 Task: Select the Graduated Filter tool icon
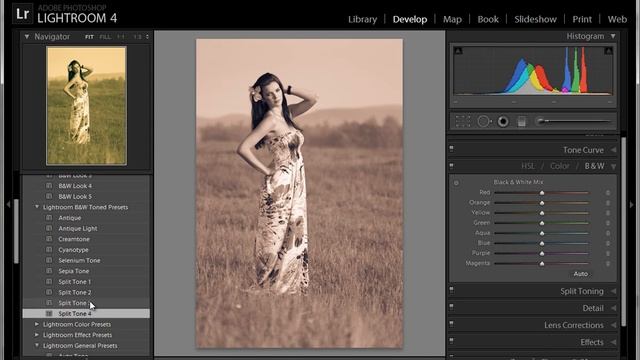point(522,121)
